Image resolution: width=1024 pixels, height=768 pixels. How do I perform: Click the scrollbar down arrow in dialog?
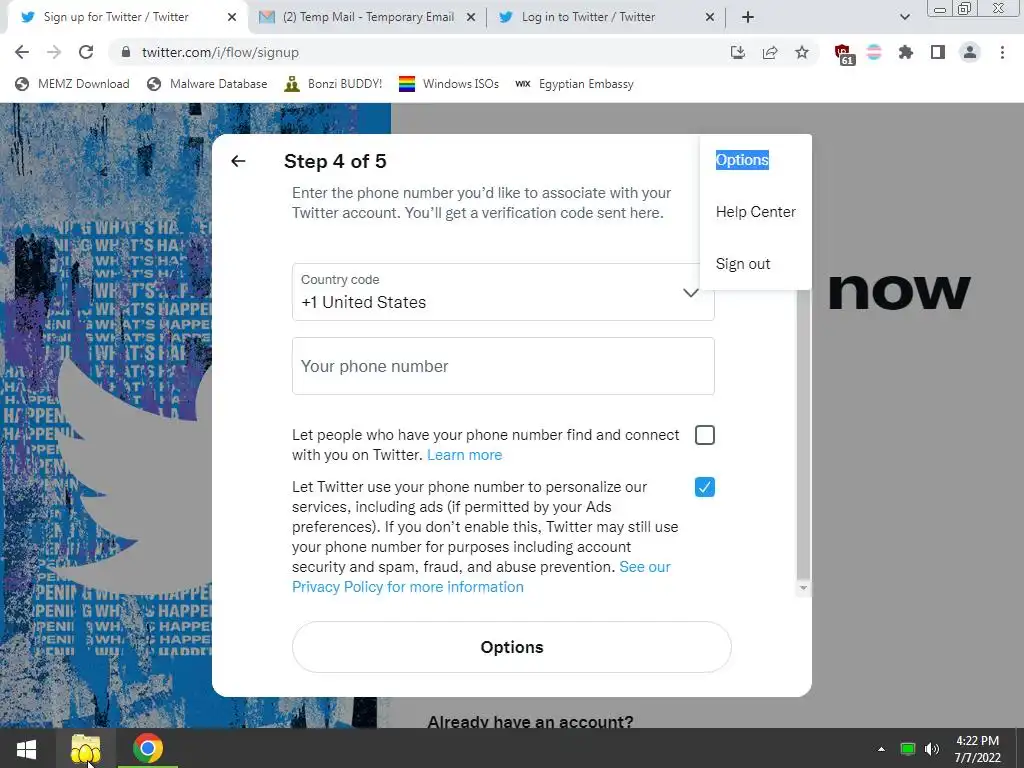click(803, 588)
